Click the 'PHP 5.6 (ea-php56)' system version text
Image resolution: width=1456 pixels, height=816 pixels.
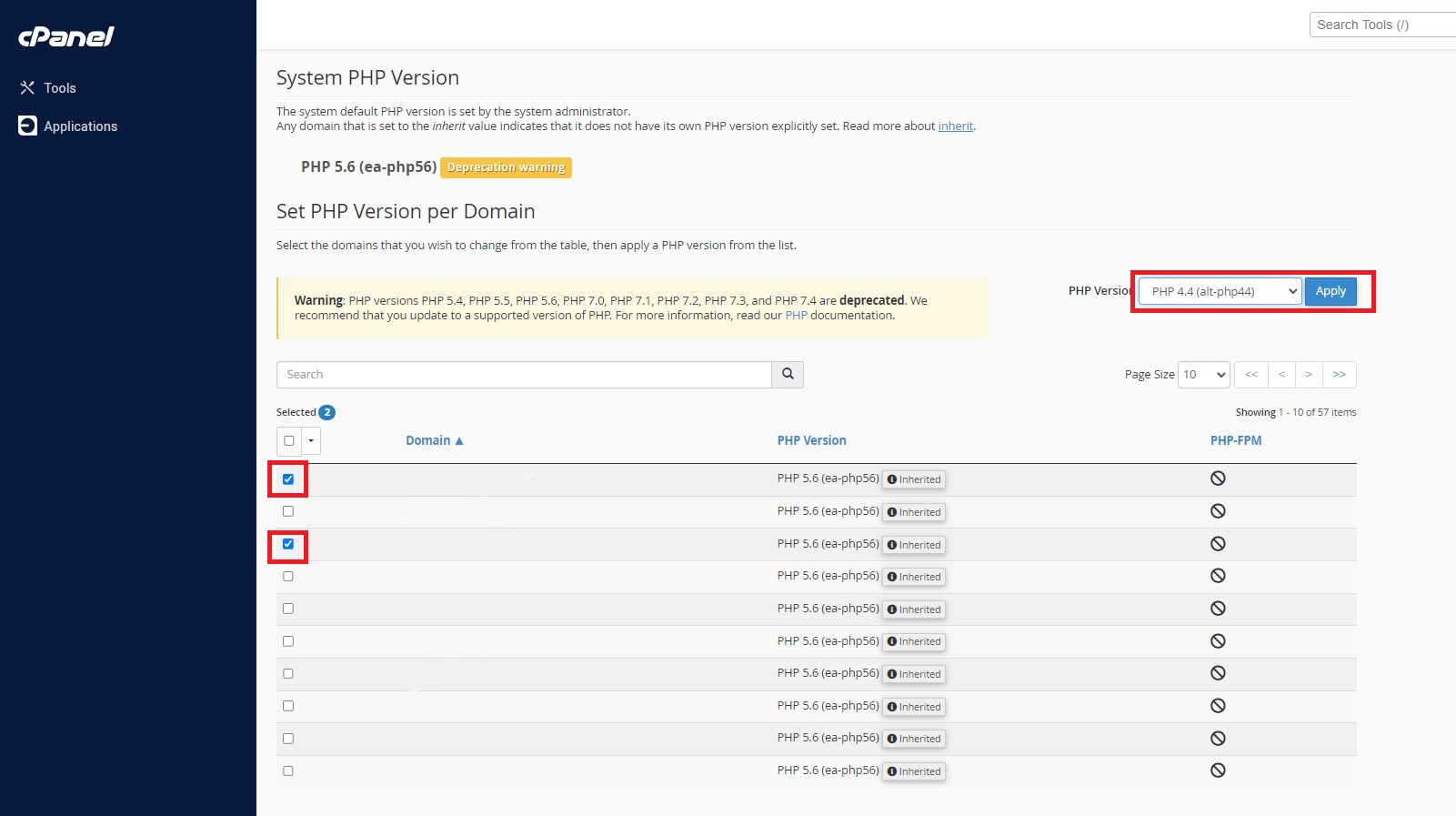pos(368,167)
